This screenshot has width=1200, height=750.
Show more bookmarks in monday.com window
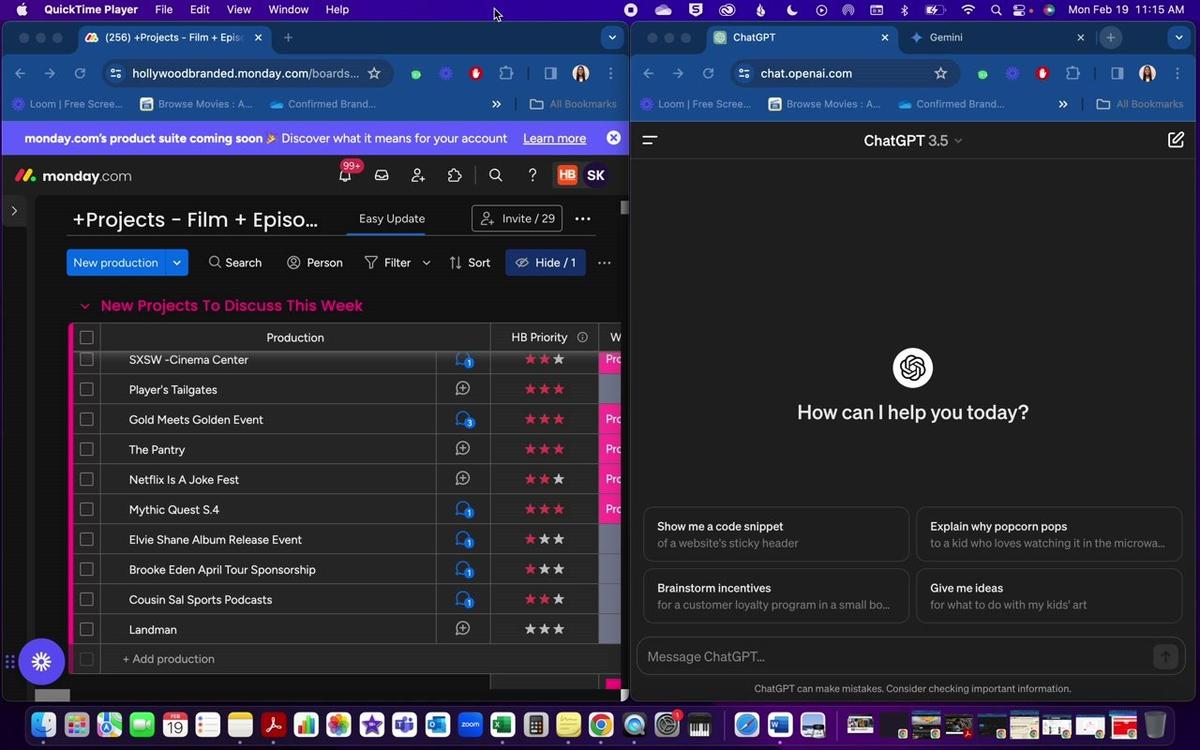click(496, 104)
